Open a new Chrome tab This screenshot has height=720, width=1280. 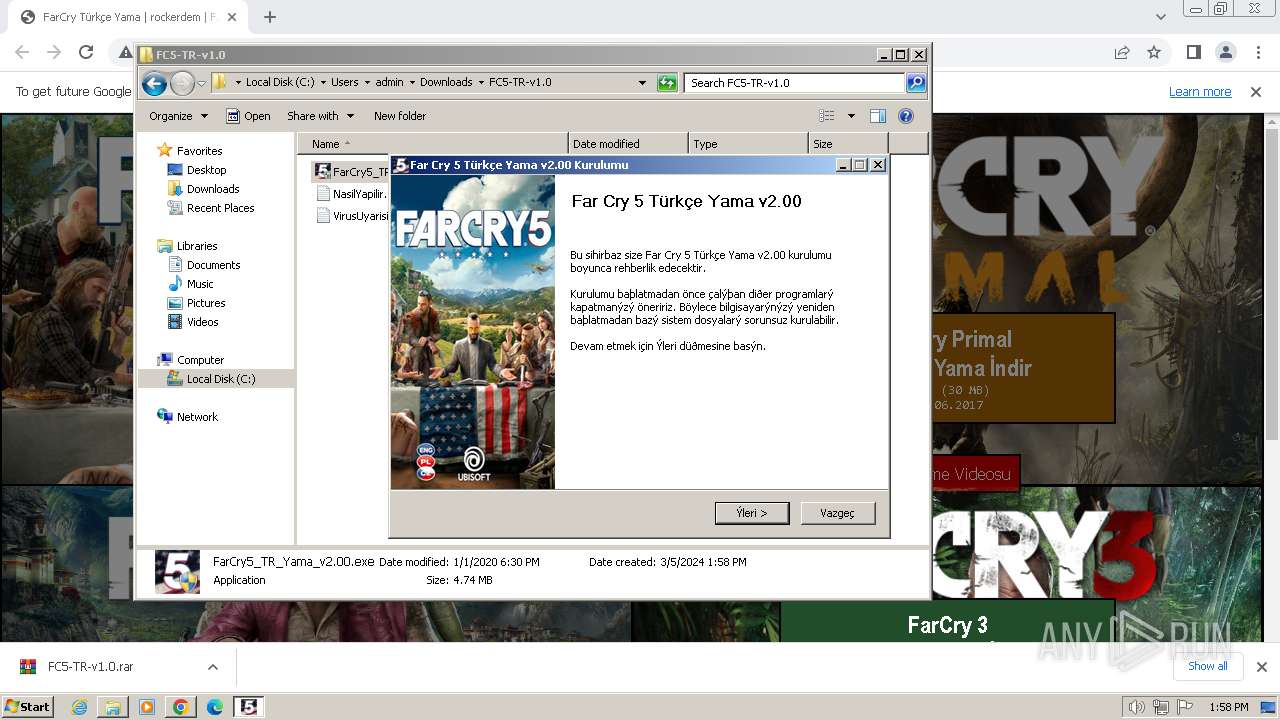[270, 17]
